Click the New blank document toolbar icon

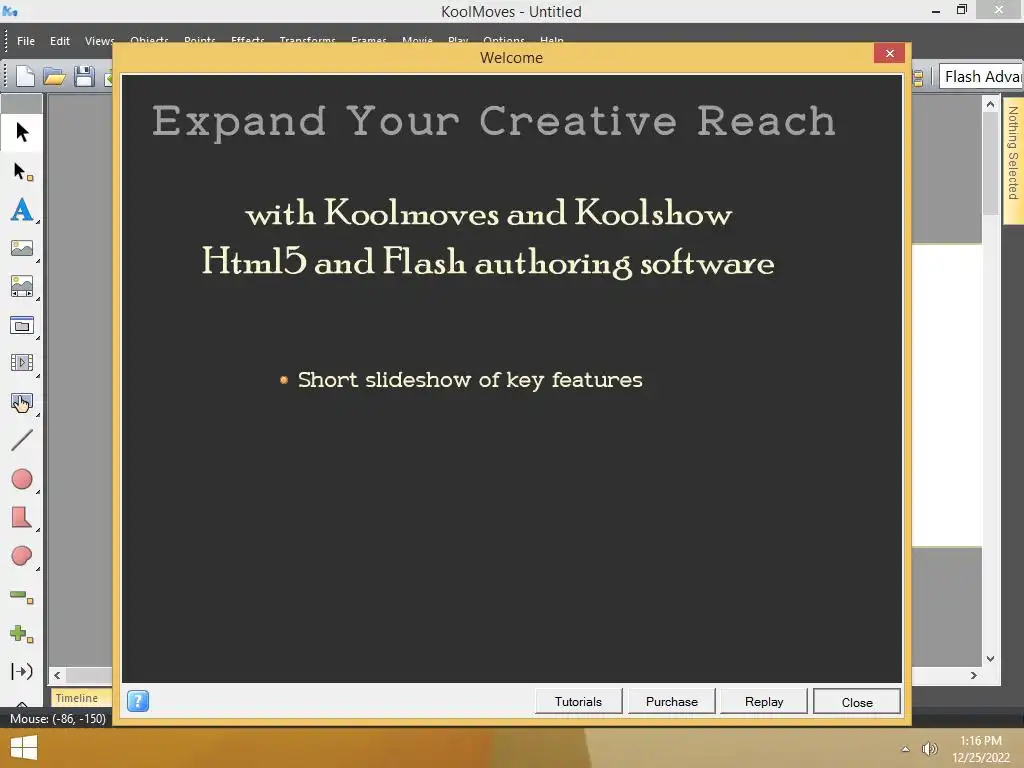pos(25,76)
